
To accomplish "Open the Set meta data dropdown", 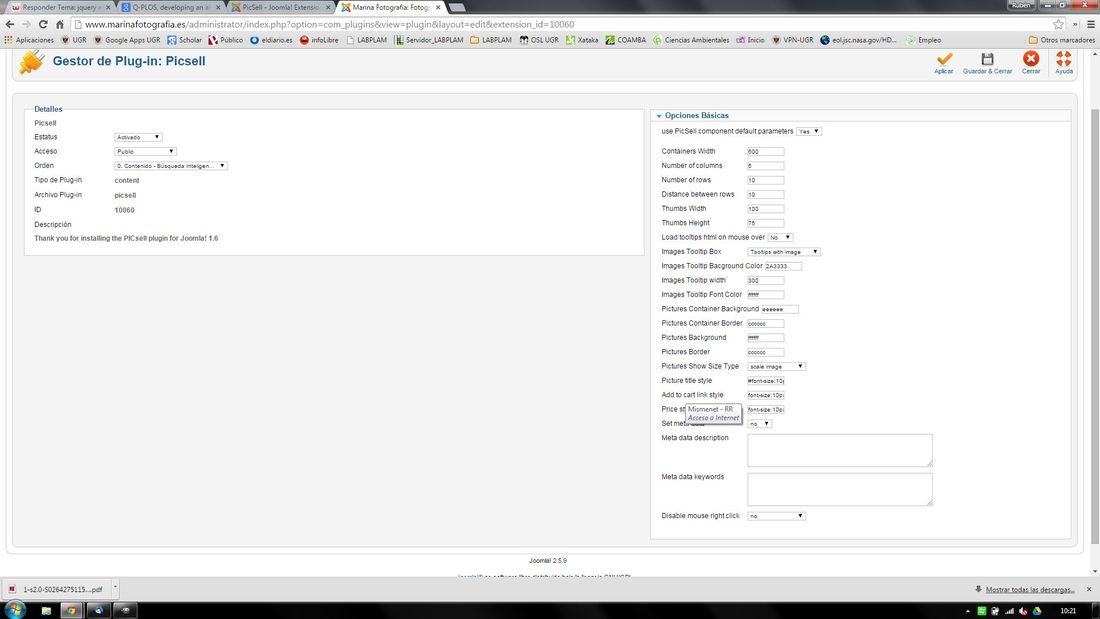I will [759, 424].
